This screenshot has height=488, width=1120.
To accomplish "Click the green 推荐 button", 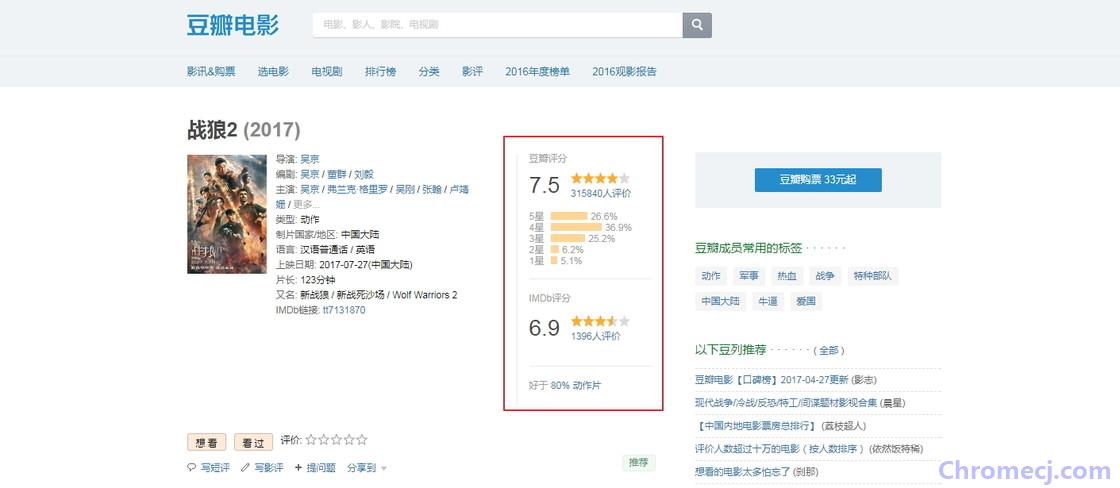I will (x=638, y=463).
